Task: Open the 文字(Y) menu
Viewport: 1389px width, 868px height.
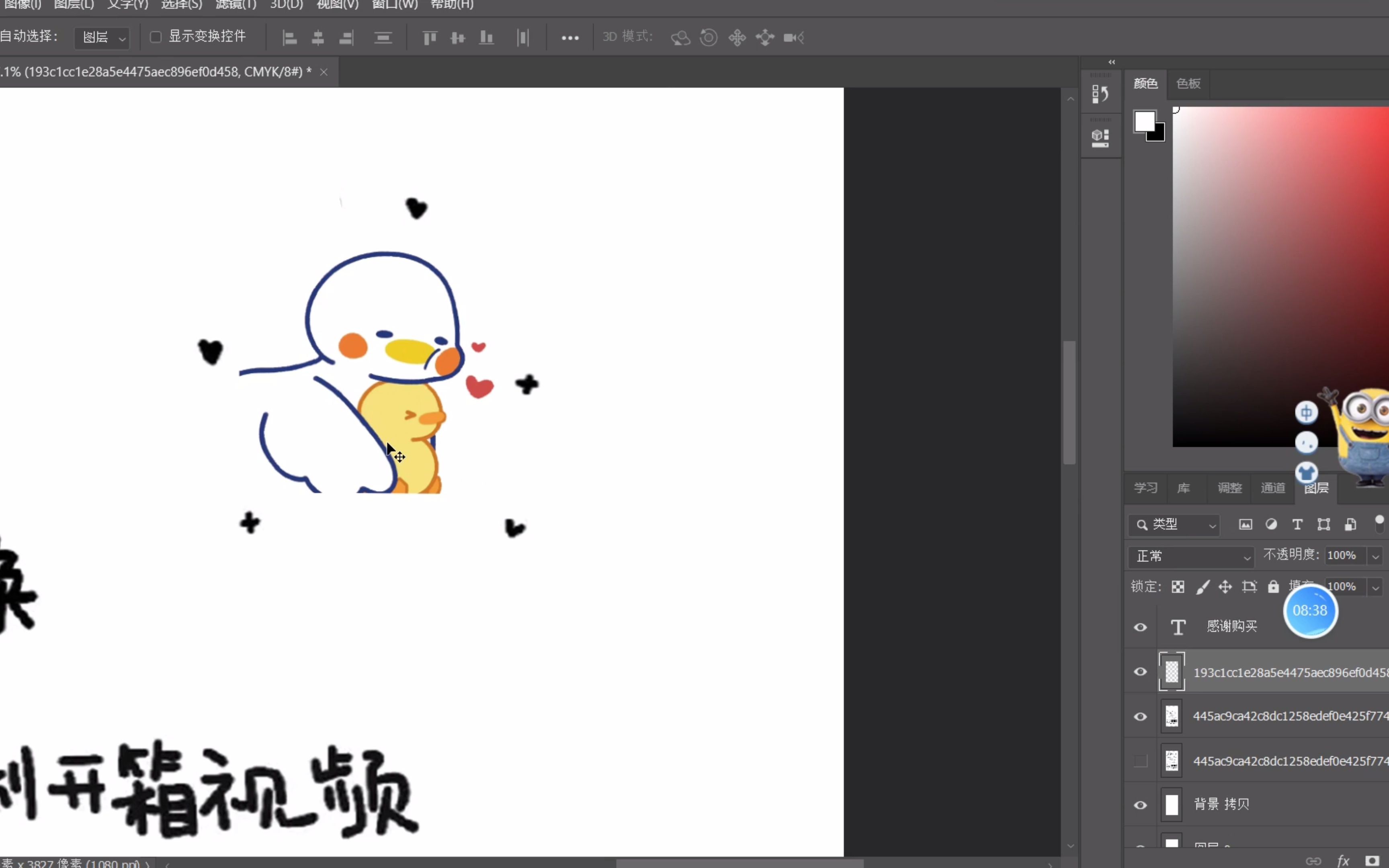Action: coord(127,4)
